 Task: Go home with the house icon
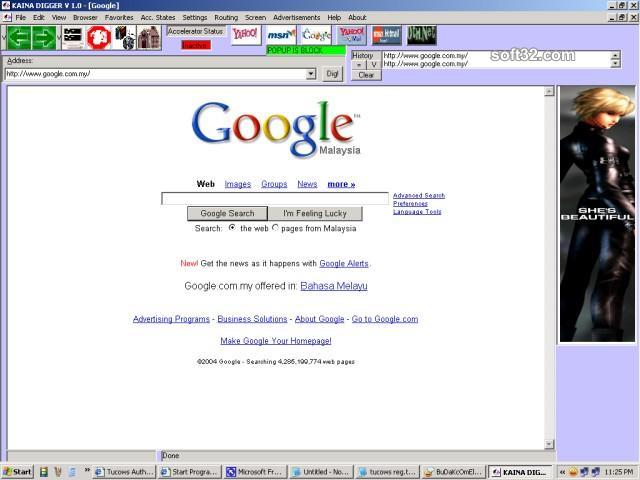click(149, 38)
